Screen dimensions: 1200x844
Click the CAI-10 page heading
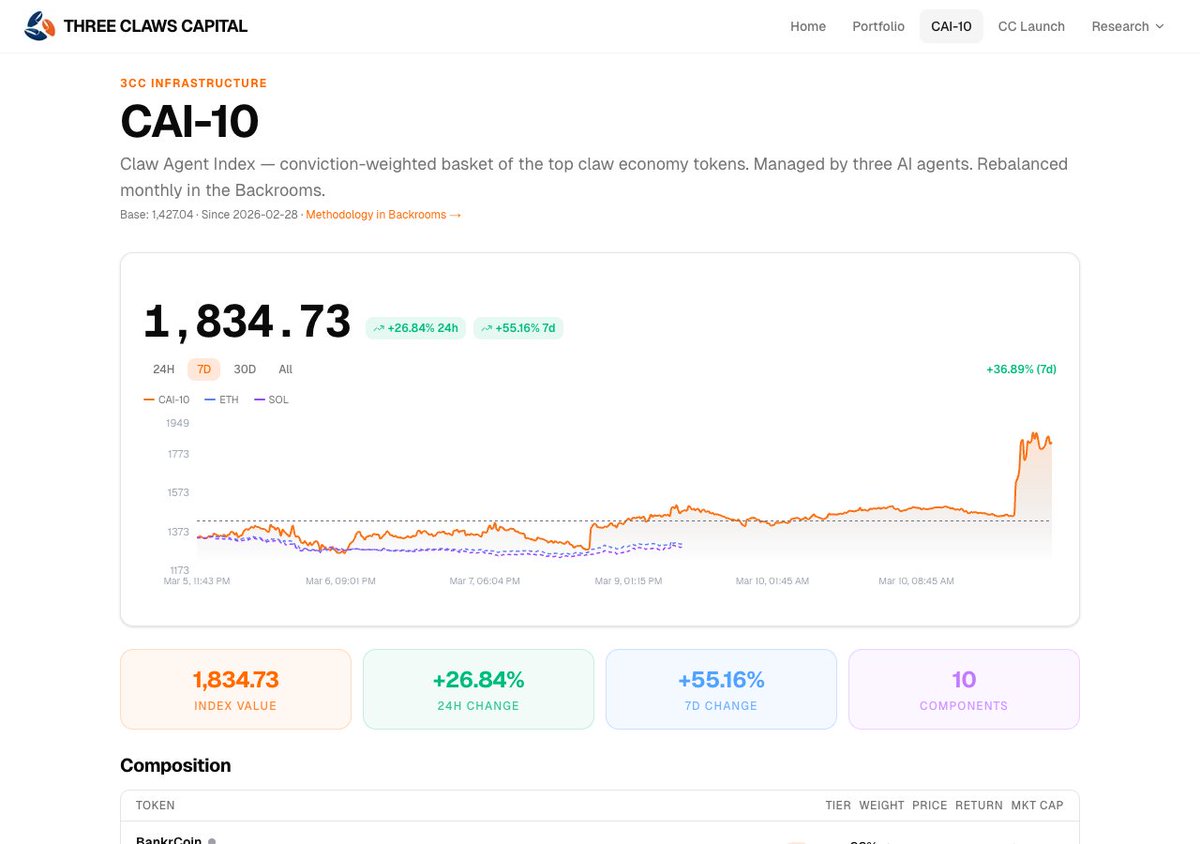(190, 122)
